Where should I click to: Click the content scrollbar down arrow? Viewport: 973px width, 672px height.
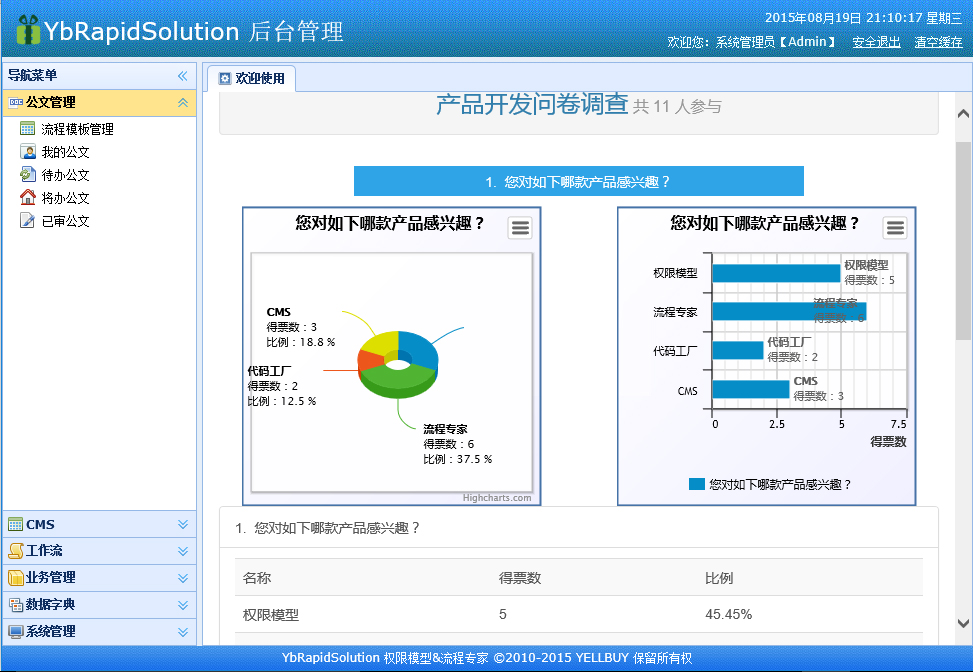click(x=963, y=623)
